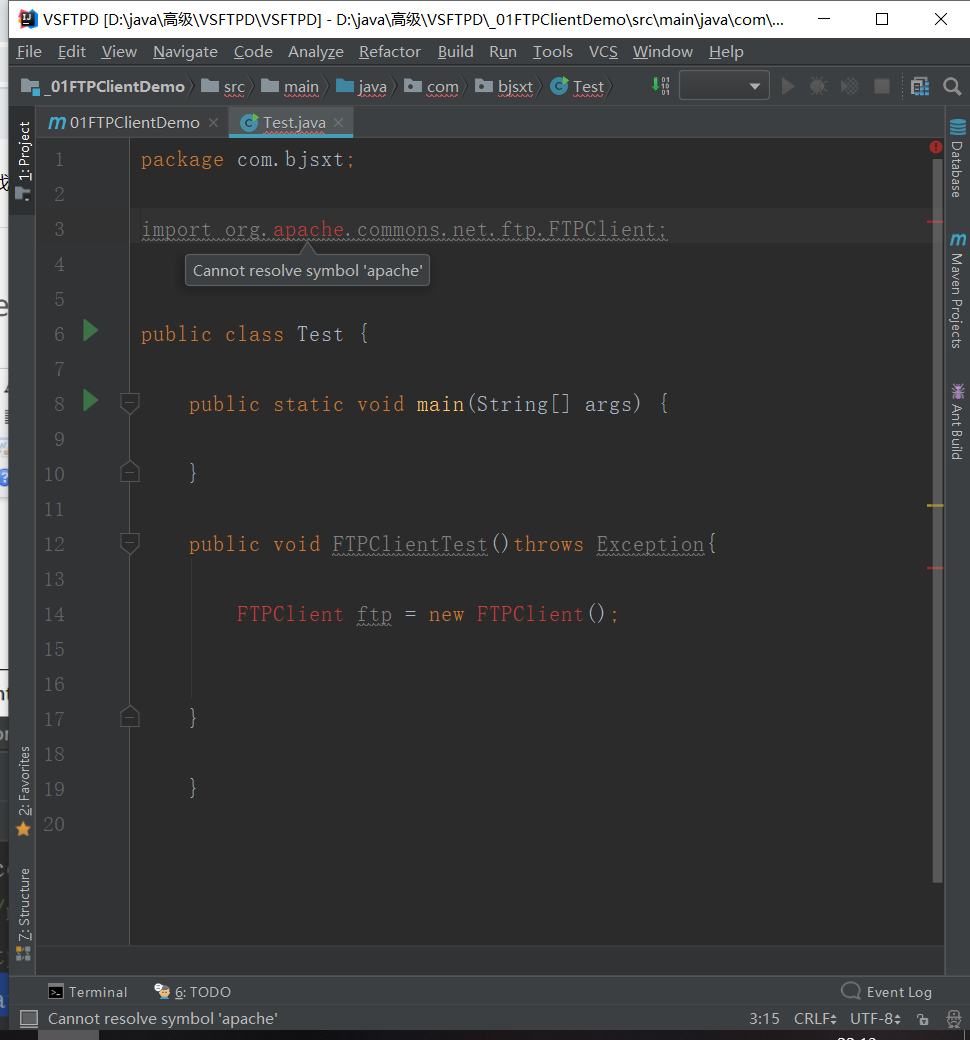Open Project Structure toolbar icon

[x=920, y=87]
